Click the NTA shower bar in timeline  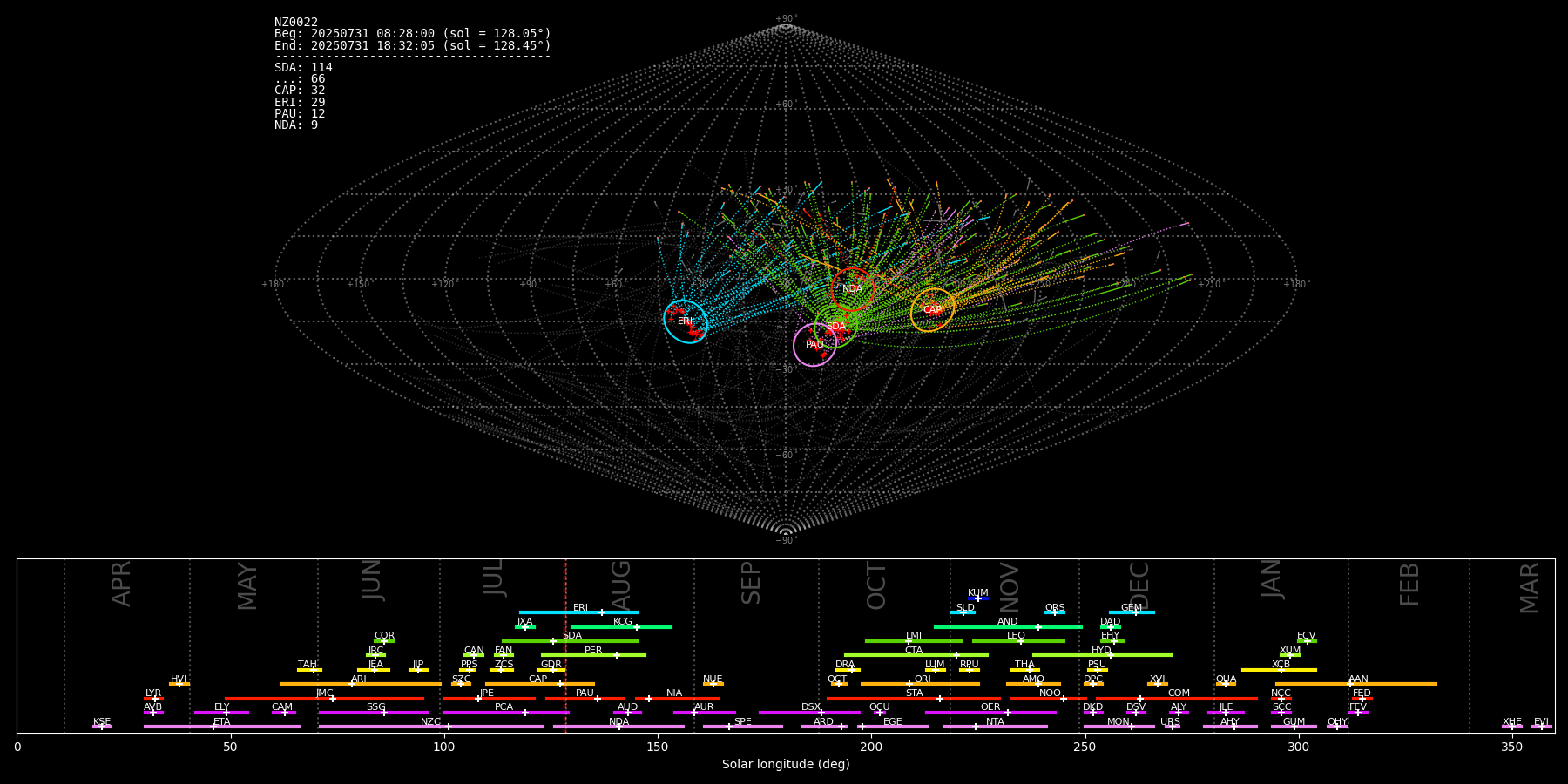click(x=995, y=727)
